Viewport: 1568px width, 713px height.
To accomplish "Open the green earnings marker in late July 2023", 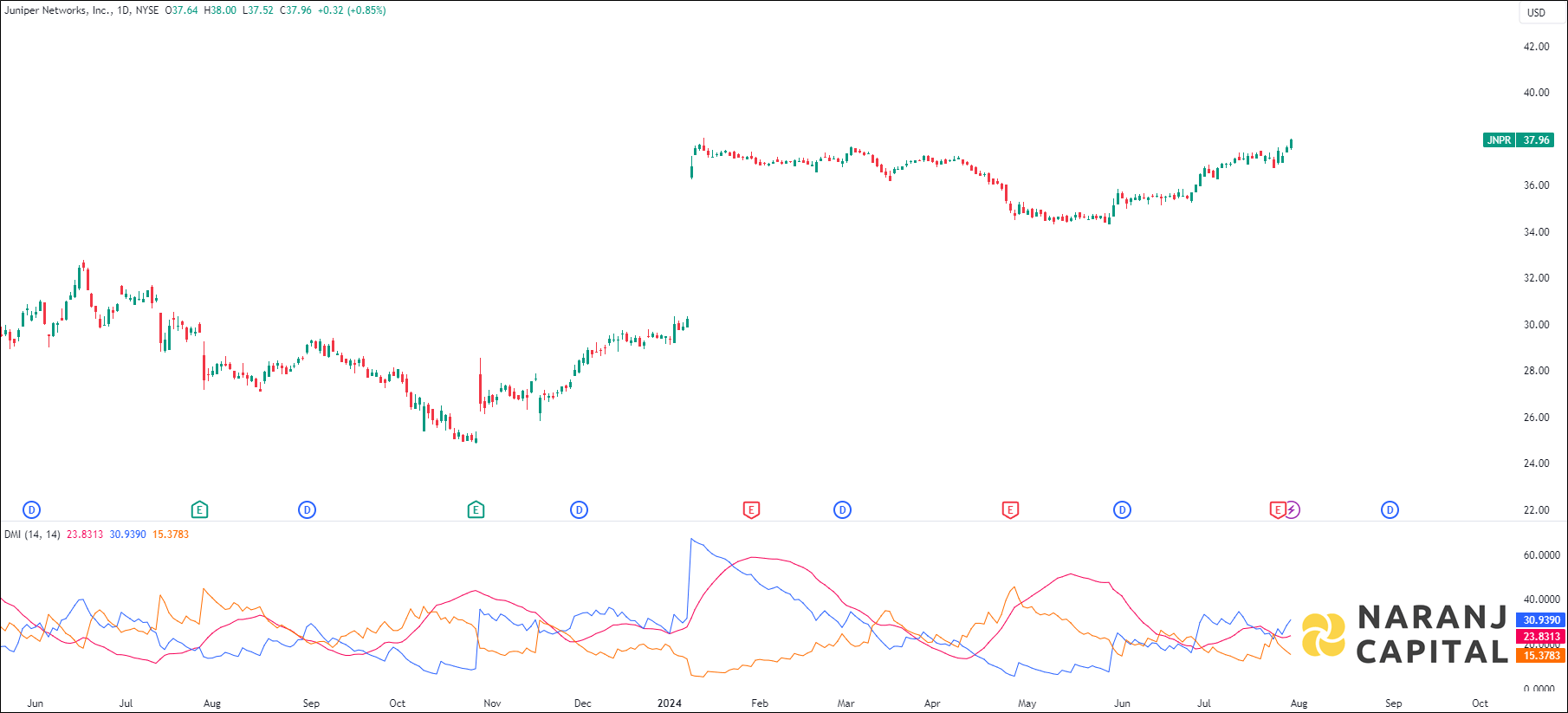I will (199, 510).
